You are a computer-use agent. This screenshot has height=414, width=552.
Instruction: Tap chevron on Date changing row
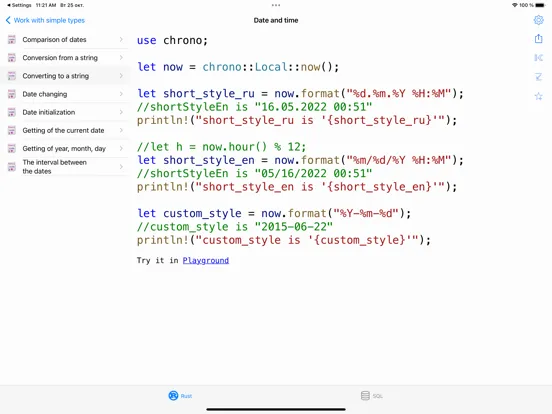[121, 94]
